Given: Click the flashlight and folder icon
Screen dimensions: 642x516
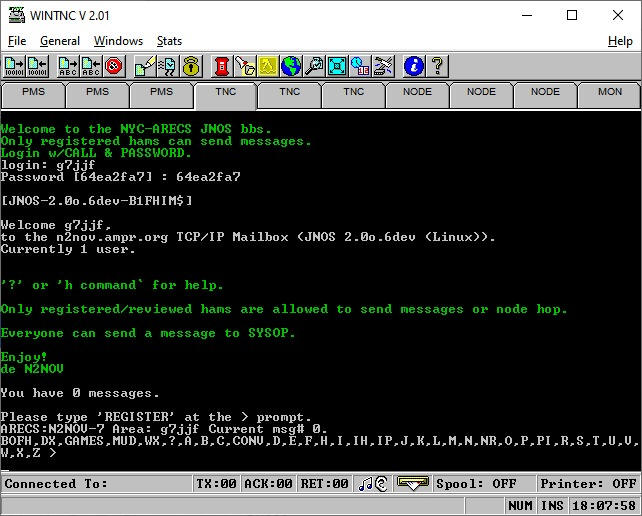Looking at the screenshot, I should point(245,66).
